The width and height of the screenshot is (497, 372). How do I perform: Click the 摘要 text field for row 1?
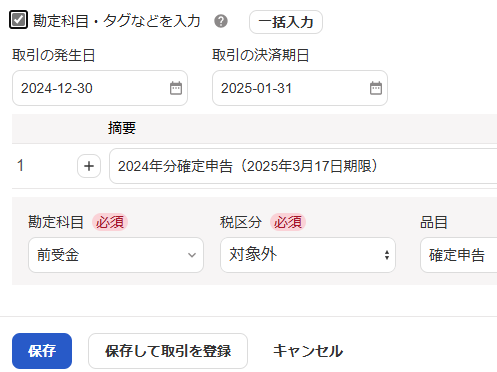(303, 166)
